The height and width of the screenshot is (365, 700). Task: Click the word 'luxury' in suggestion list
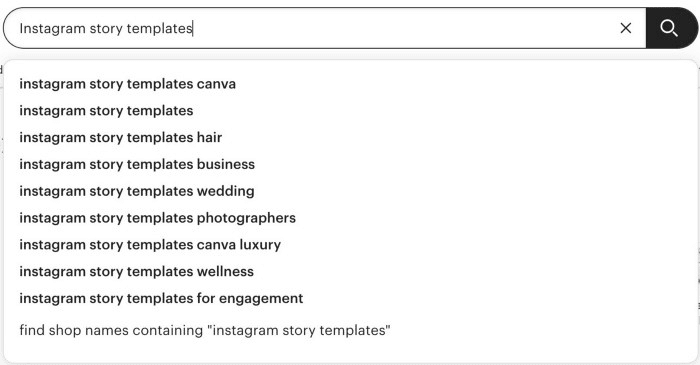coord(260,245)
